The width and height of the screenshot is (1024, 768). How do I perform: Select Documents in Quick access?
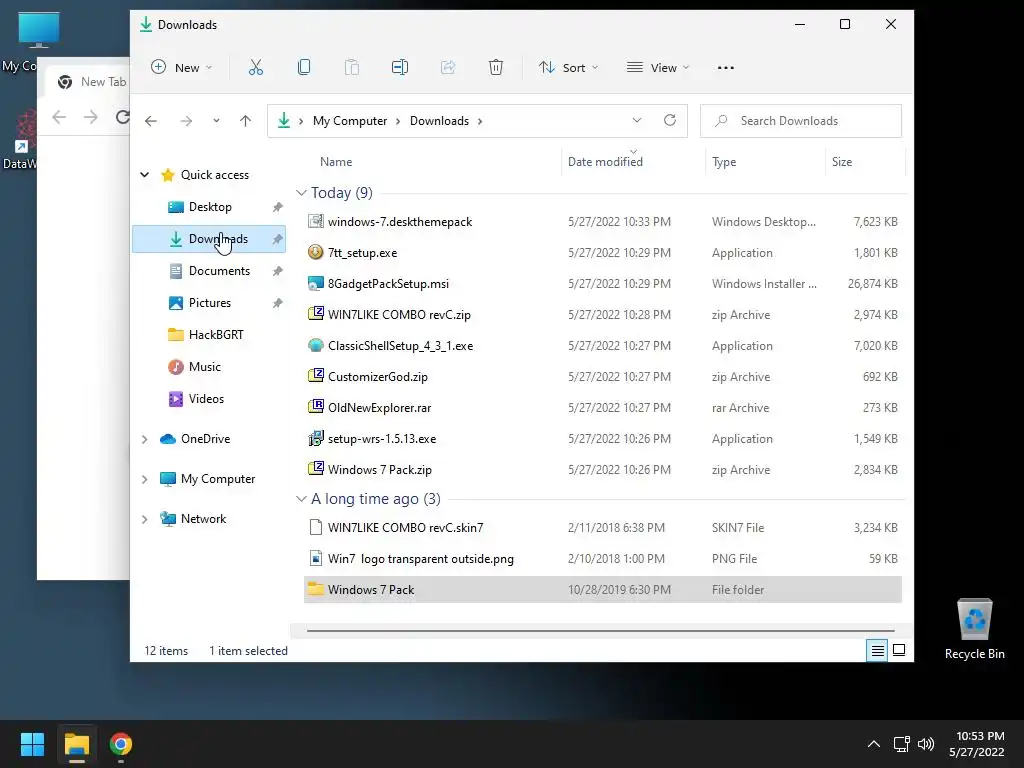(209, 270)
